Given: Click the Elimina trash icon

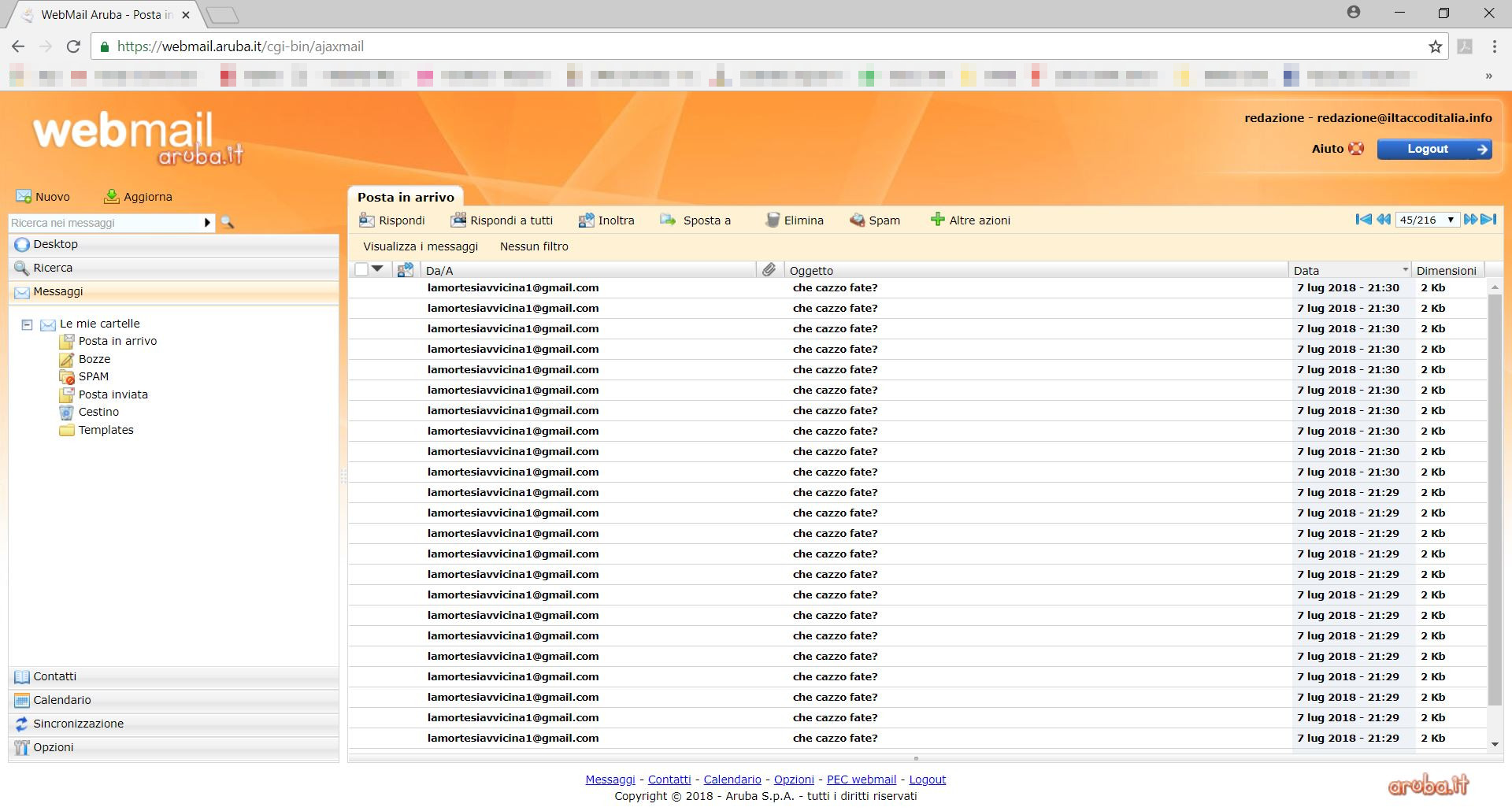Looking at the screenshot, I should click(x=772, y=220).
